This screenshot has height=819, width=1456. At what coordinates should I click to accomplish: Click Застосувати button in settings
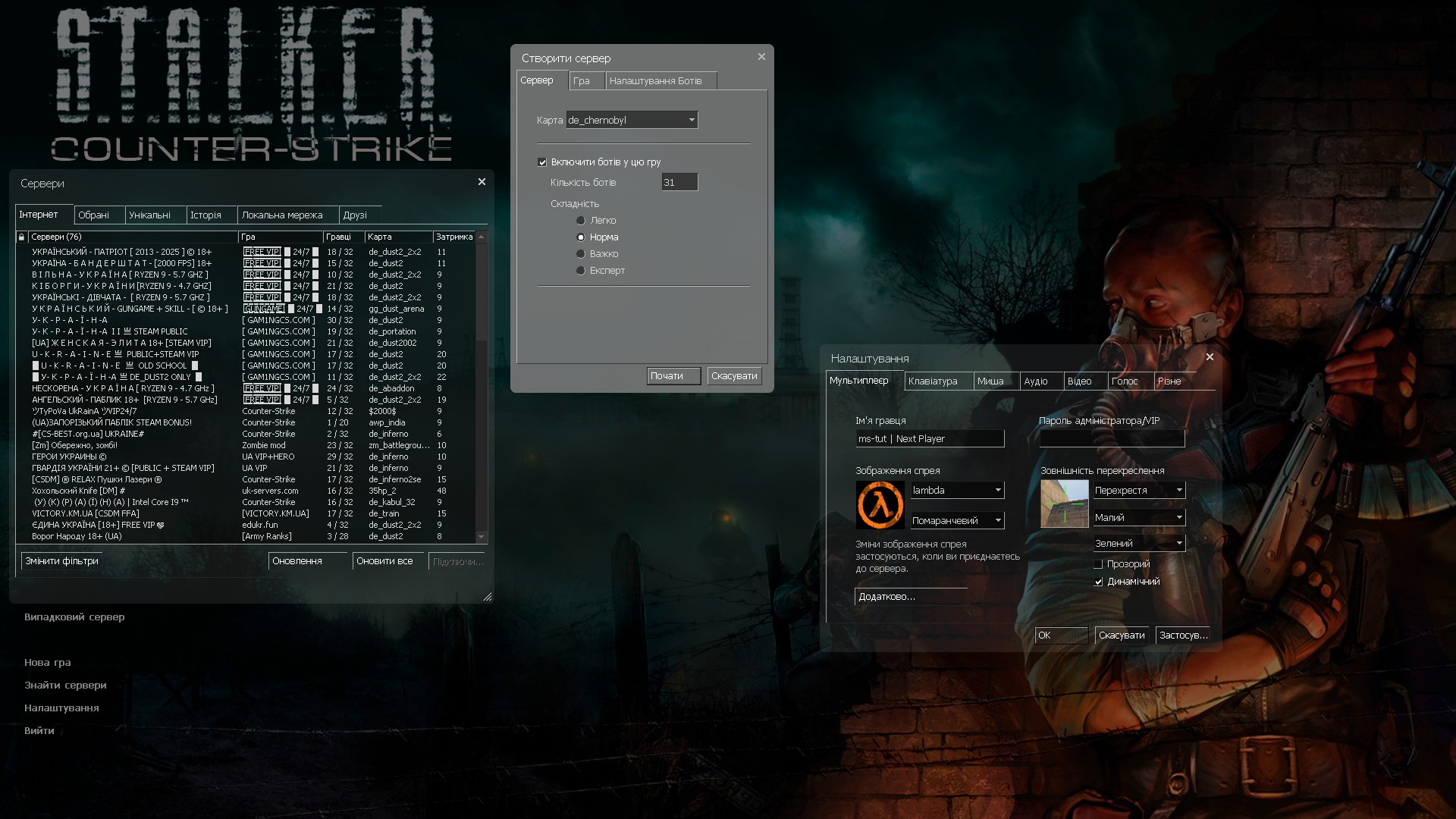point(1183,635)
